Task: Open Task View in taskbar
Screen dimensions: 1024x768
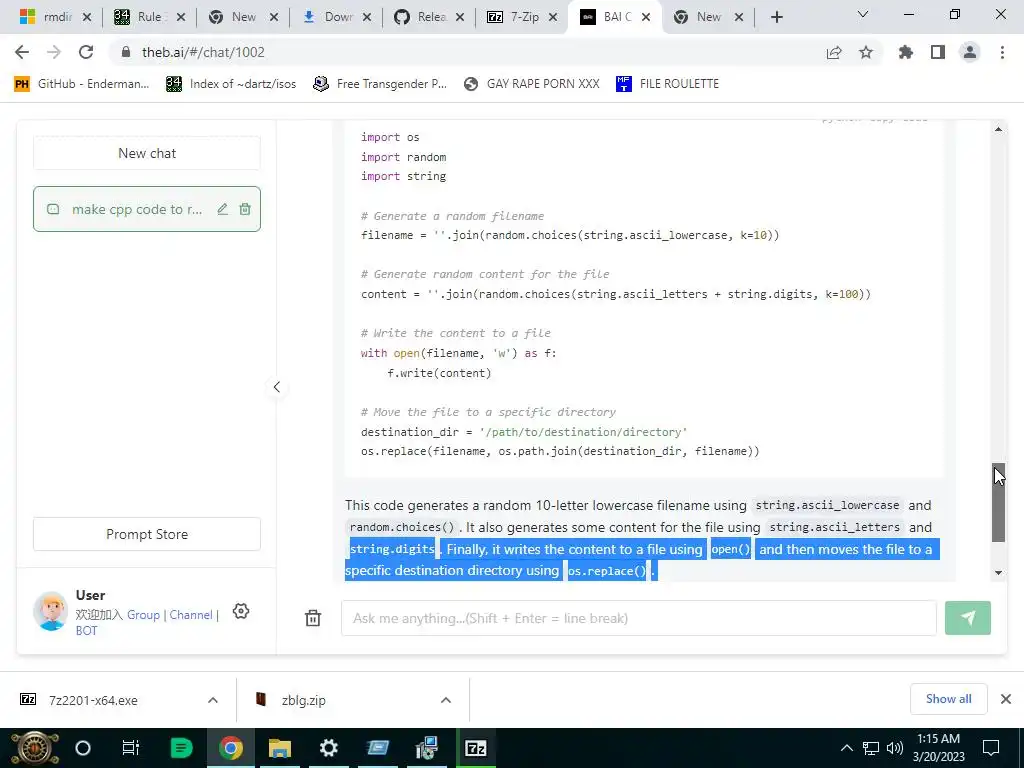Action: point(131,748)
